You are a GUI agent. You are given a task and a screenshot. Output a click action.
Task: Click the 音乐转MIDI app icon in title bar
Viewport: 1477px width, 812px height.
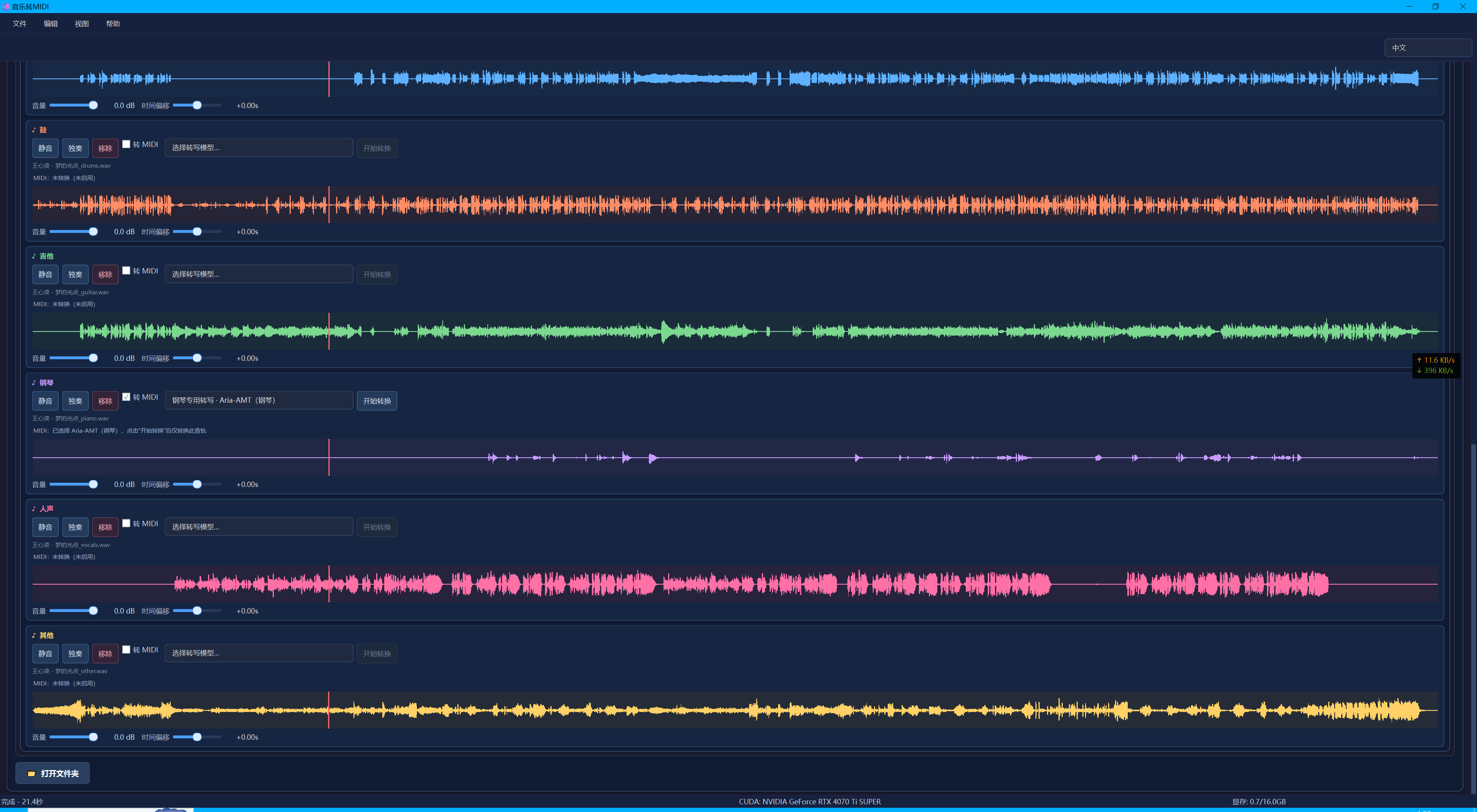click(x=6, y=6)
